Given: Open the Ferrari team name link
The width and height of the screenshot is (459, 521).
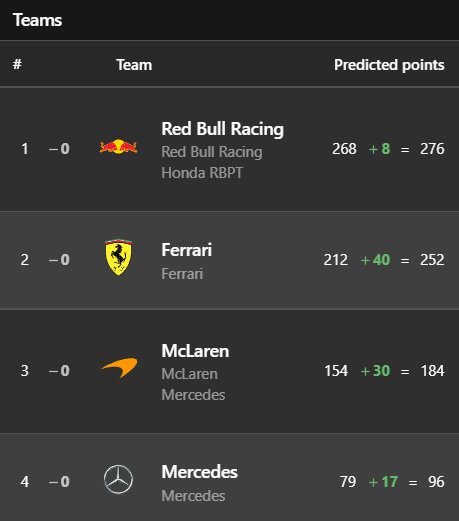Looking at the screenshot, I should (x=186, y=250).
